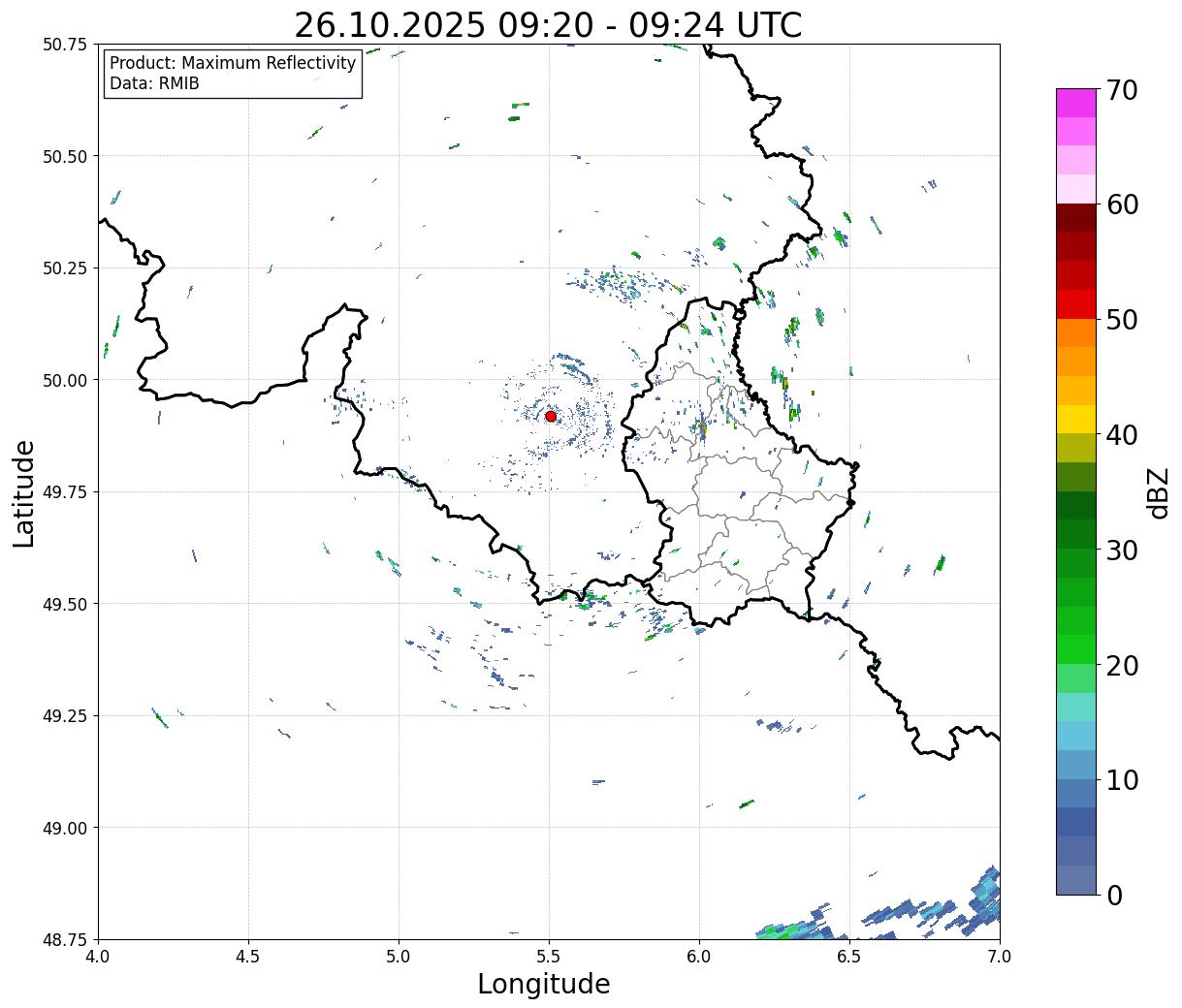Click the 'Data: RMIB' text

154,84
